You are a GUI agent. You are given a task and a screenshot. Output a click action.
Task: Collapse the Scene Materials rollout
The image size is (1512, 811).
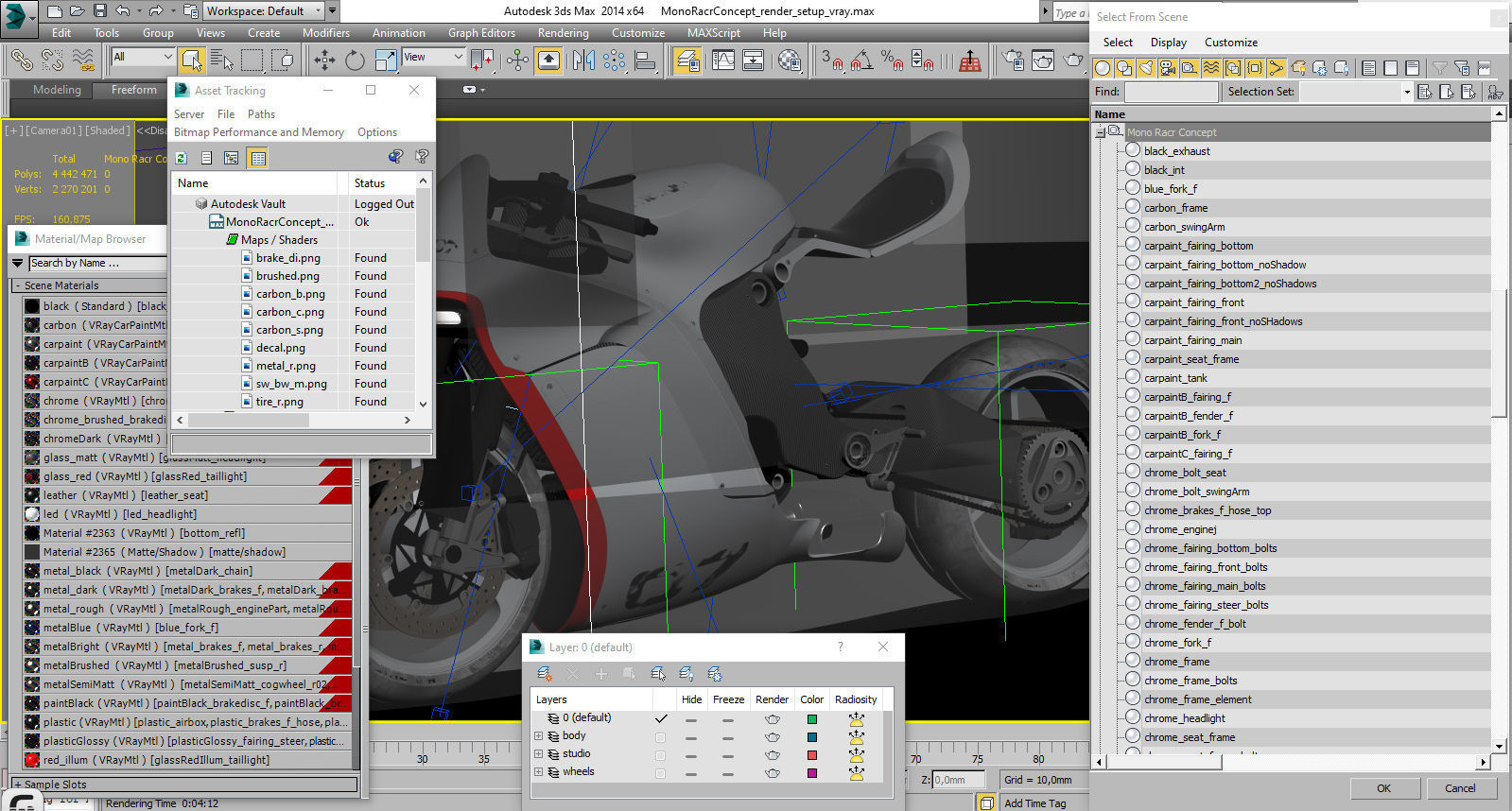click(18, 285)
